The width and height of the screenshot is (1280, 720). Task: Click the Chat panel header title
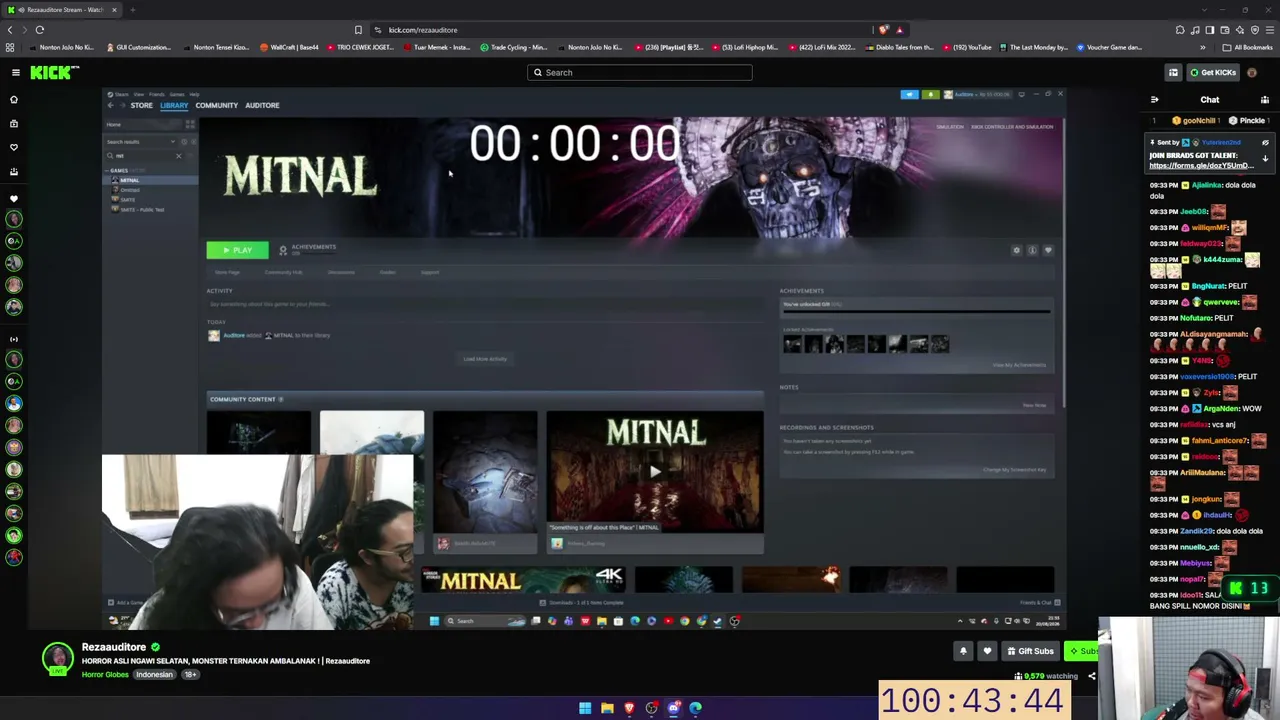tap(1210, 100)
